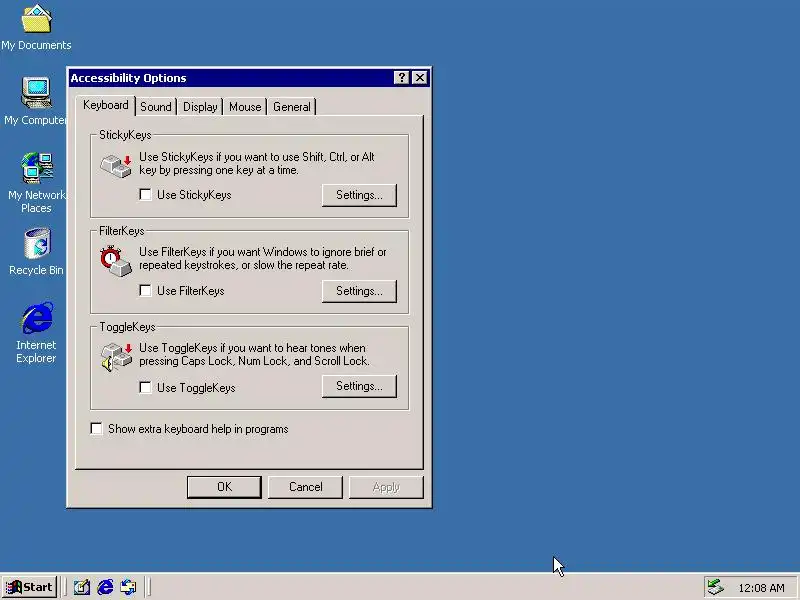Switch to the Sound tab

(156, 107)
